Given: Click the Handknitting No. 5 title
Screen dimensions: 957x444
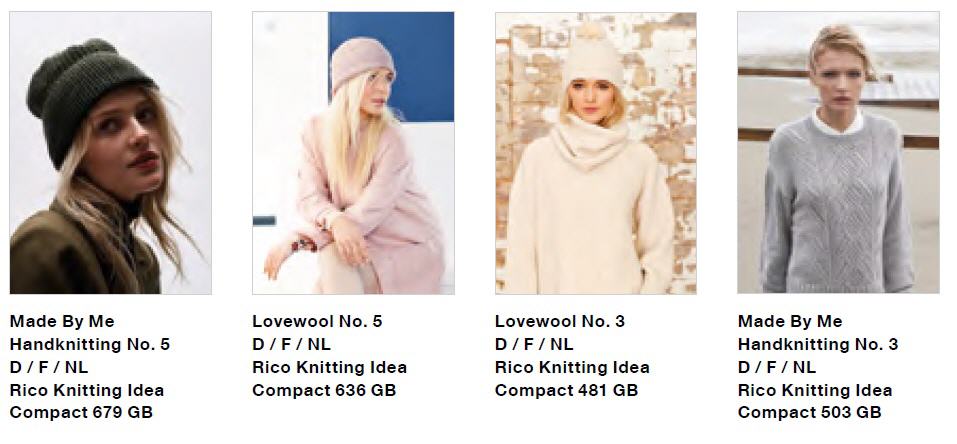Looking at the screenshot, I should click(x=90, y=344).
